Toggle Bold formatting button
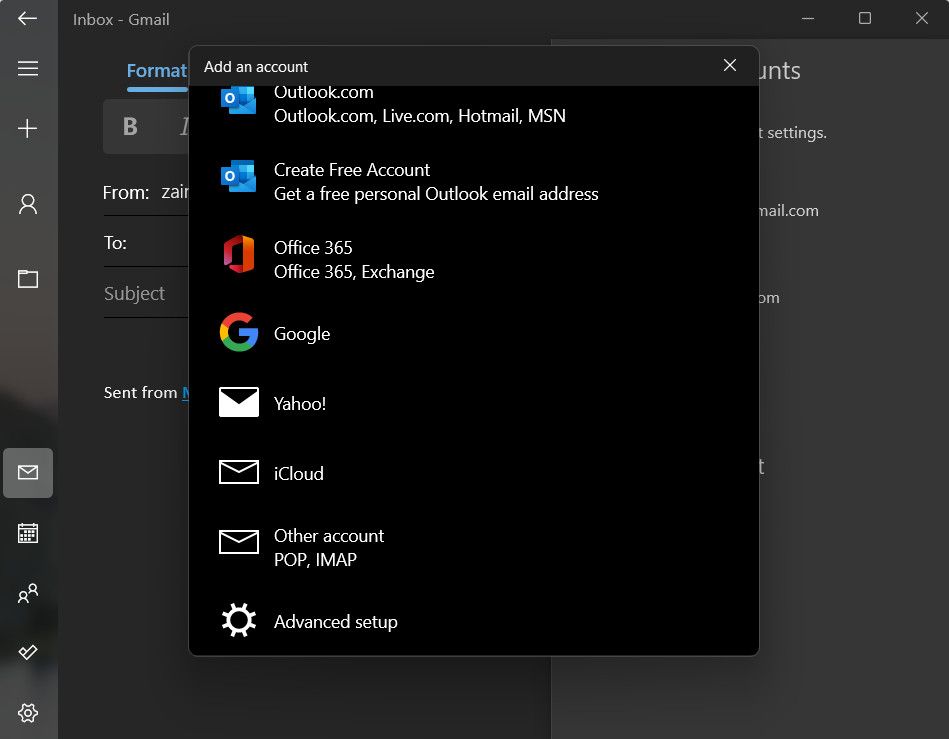This screenshot has width=949, height=739. pyautogui.click(x=130, y=126)
